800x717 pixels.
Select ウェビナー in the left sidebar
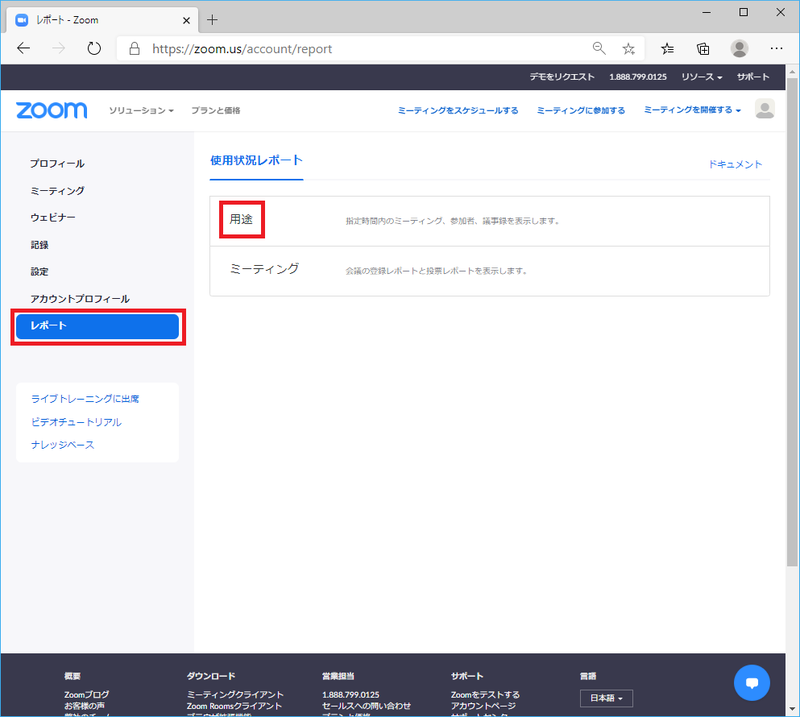pyautogui.click(x=53, y=218)
